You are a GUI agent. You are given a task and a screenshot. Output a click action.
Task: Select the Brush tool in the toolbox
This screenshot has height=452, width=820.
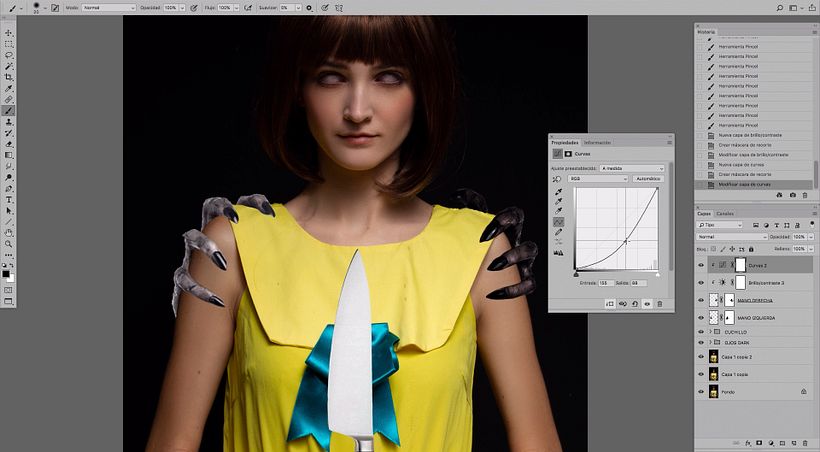point(8,110)
